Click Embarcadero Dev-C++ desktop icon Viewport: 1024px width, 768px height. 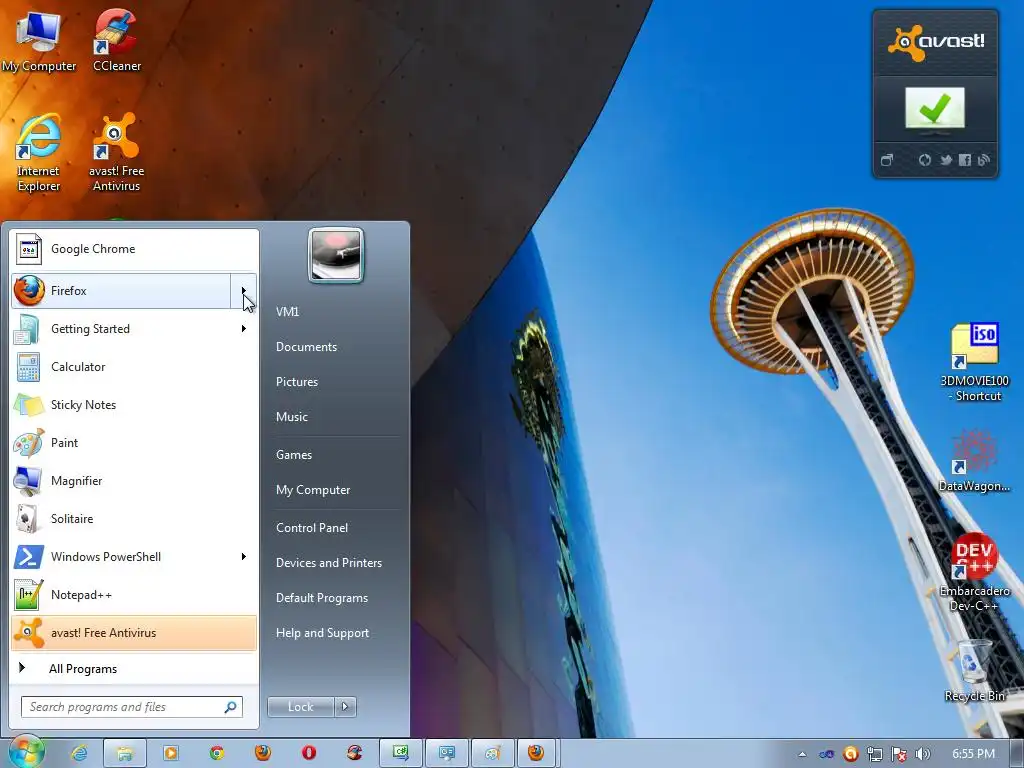974,573
